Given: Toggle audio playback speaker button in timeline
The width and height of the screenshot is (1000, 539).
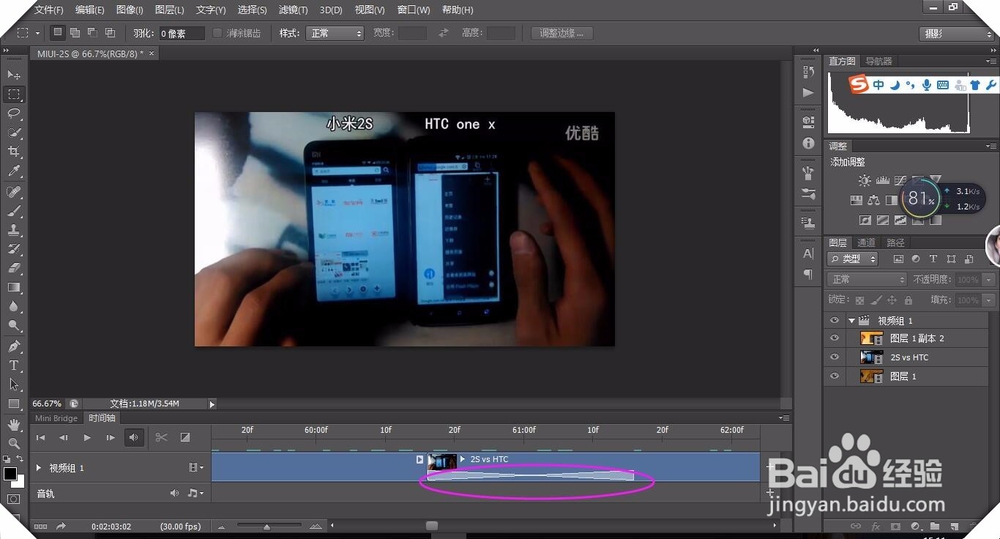Looking at the screenshot, I should (133, 437).
